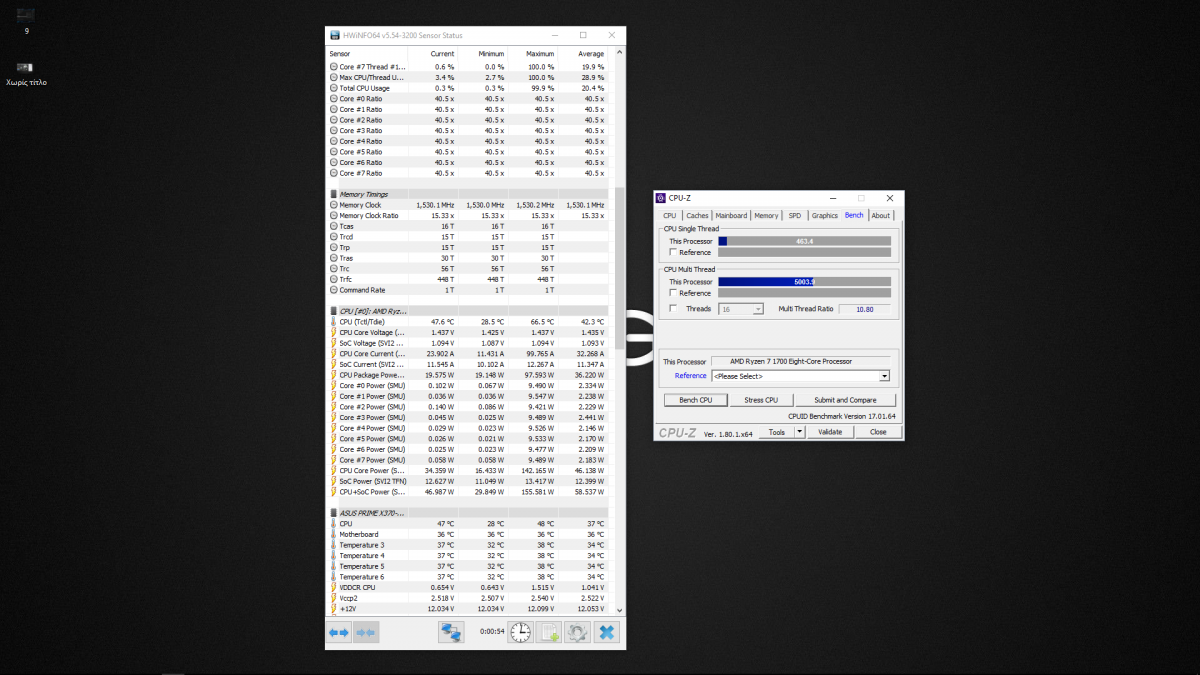Click the clock icon beside Total CPU Usage

(x=333, y=88)
